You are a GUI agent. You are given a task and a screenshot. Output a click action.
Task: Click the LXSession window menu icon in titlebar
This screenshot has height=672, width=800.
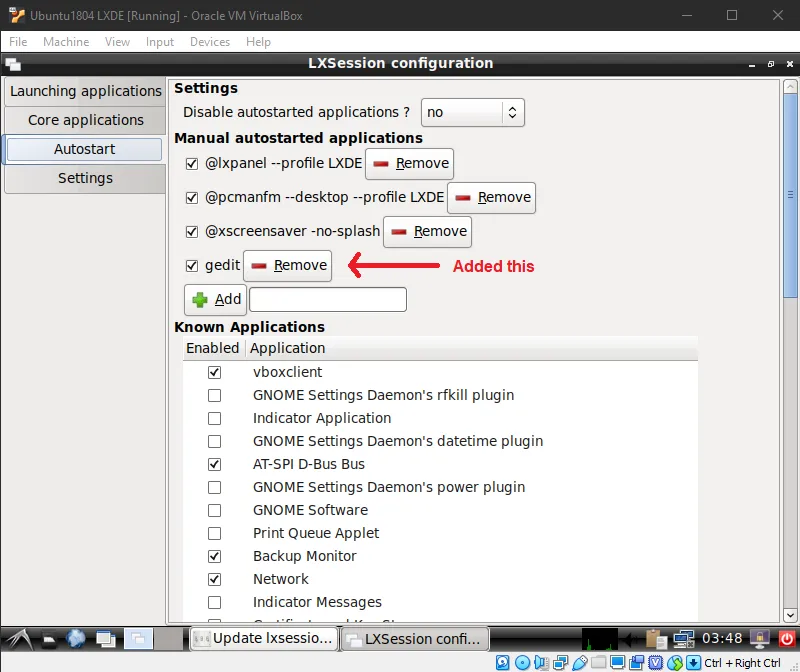point(13,64)
